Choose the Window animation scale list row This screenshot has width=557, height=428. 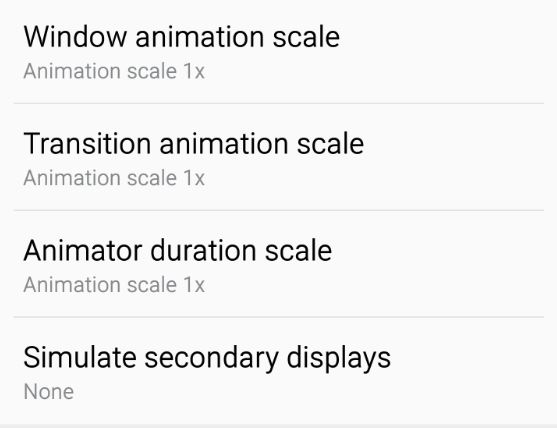(278, 52)
